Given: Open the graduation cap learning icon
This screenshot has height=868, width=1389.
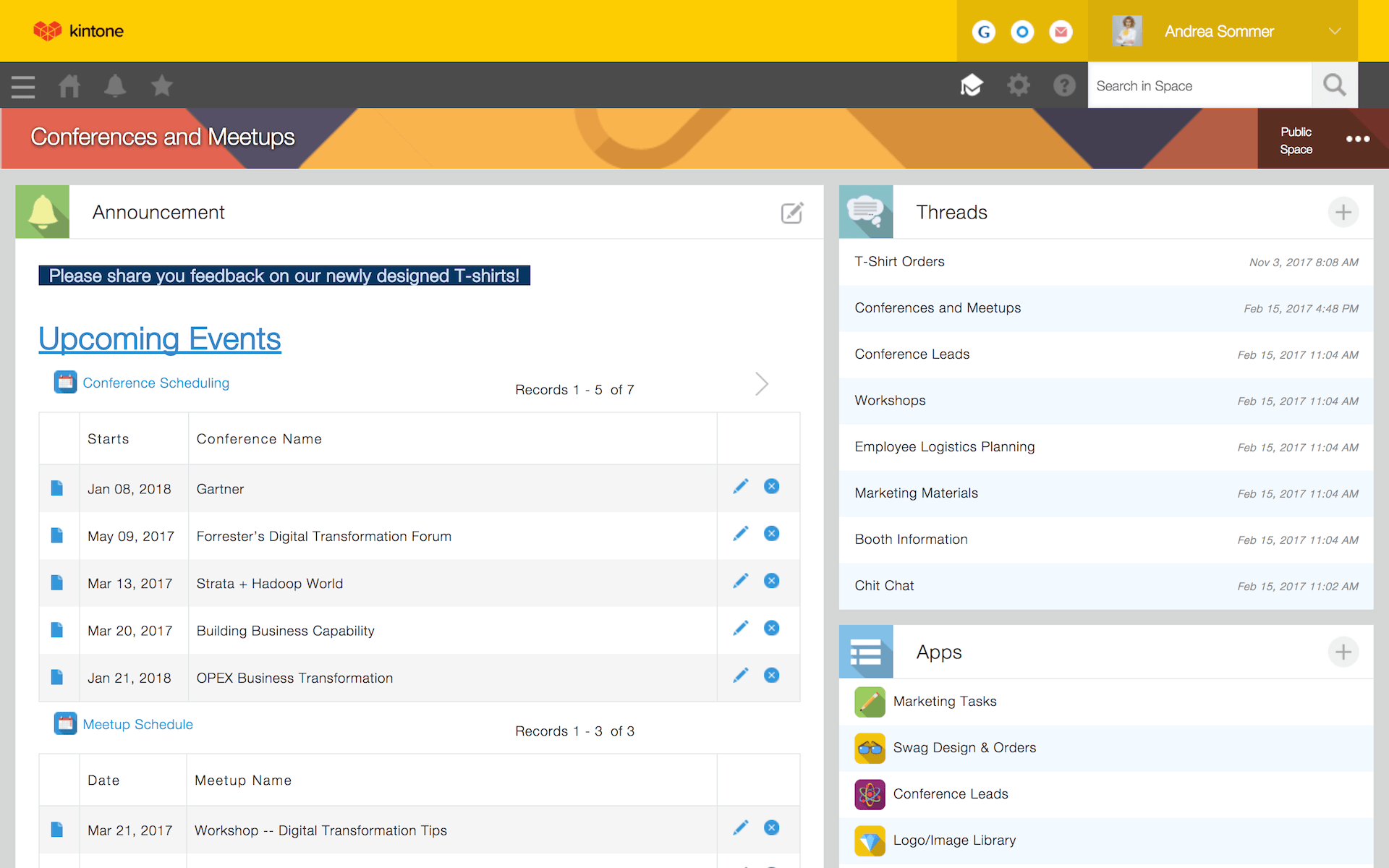Looking at the screenshot, I should tap(972, 85).
